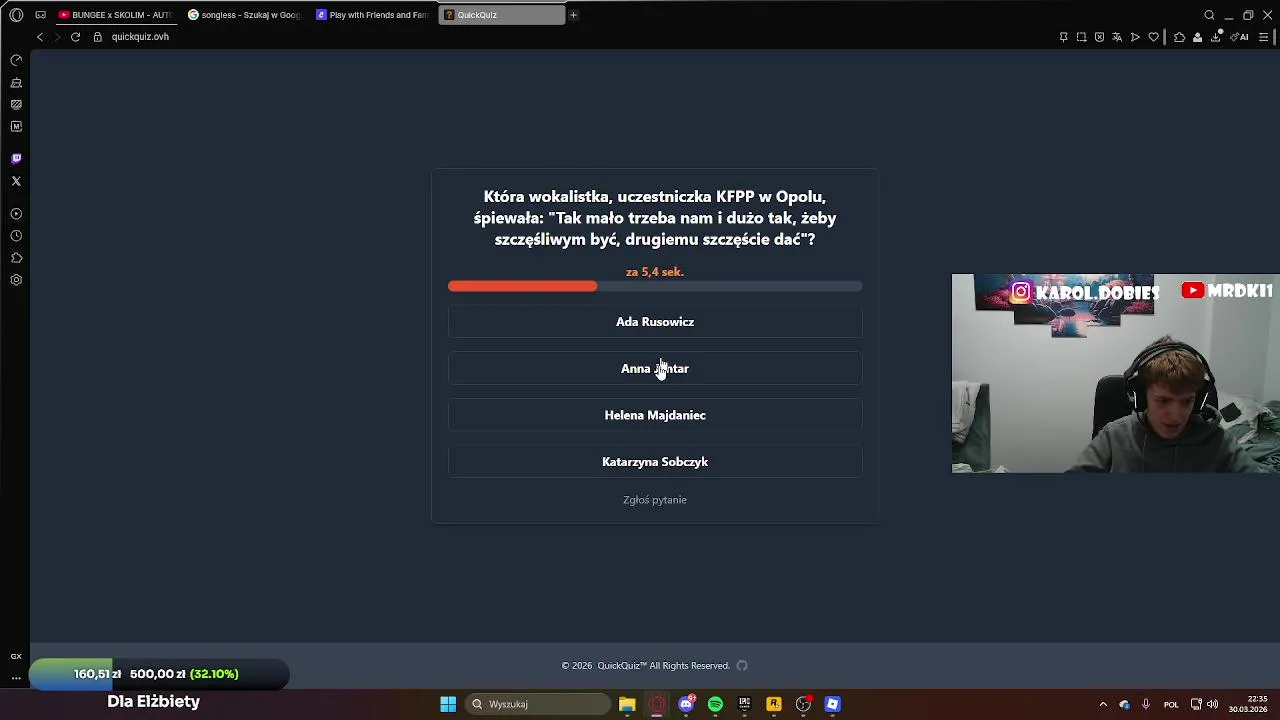The width and height of the screenshot is (1280, 720).
Task: Open Opera GX taskbar icon
Action: point(657,704)
